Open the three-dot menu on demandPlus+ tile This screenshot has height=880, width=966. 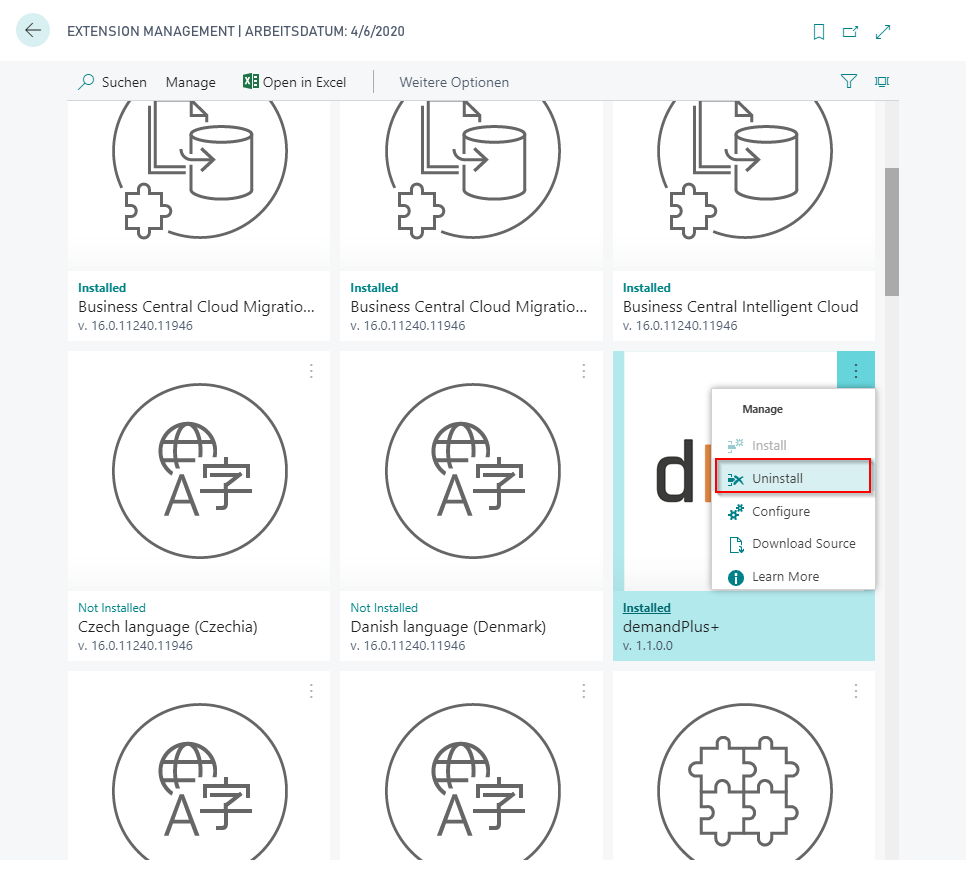point(856,370)
